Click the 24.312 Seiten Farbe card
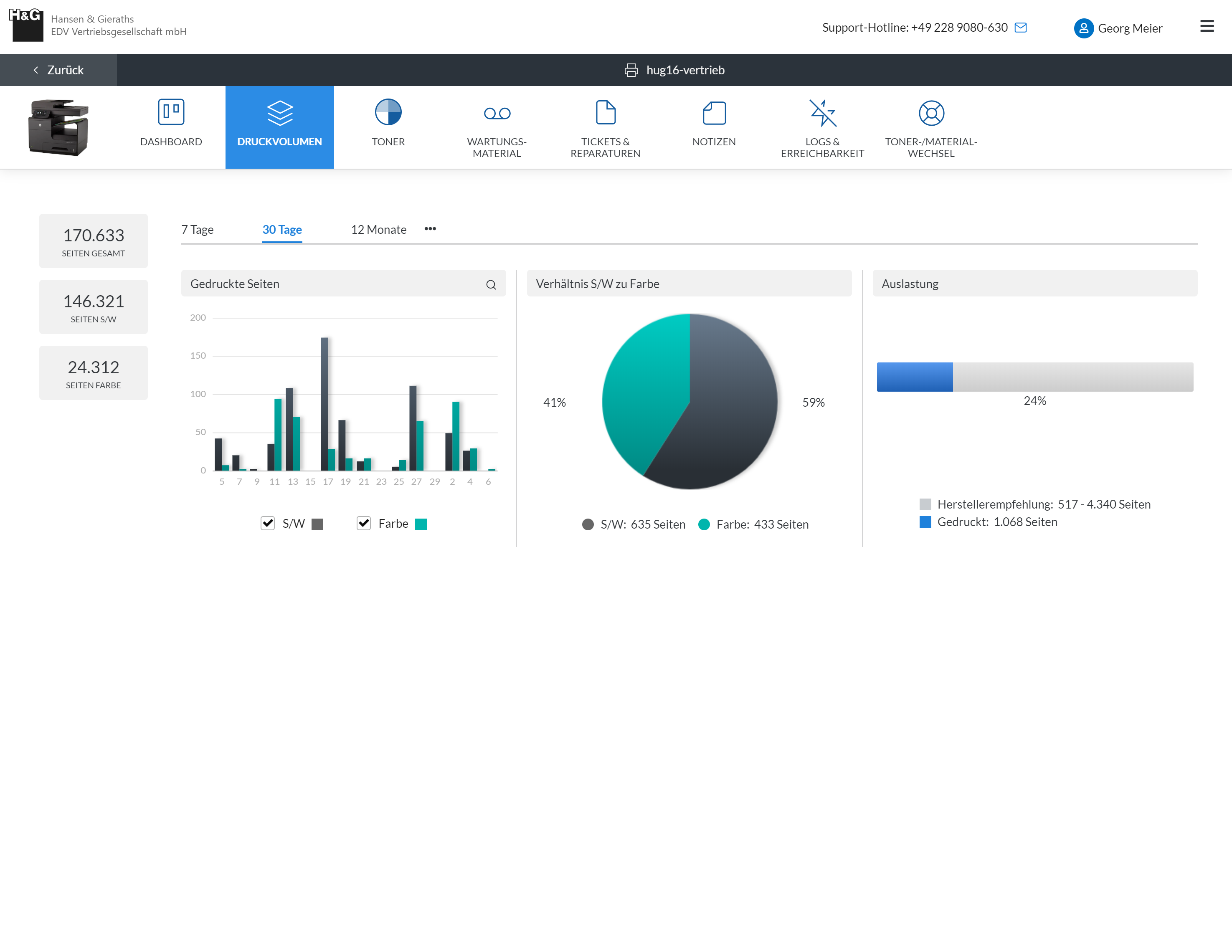The width and height of the screenshot is (1232, 952). (x=93, y=373)
